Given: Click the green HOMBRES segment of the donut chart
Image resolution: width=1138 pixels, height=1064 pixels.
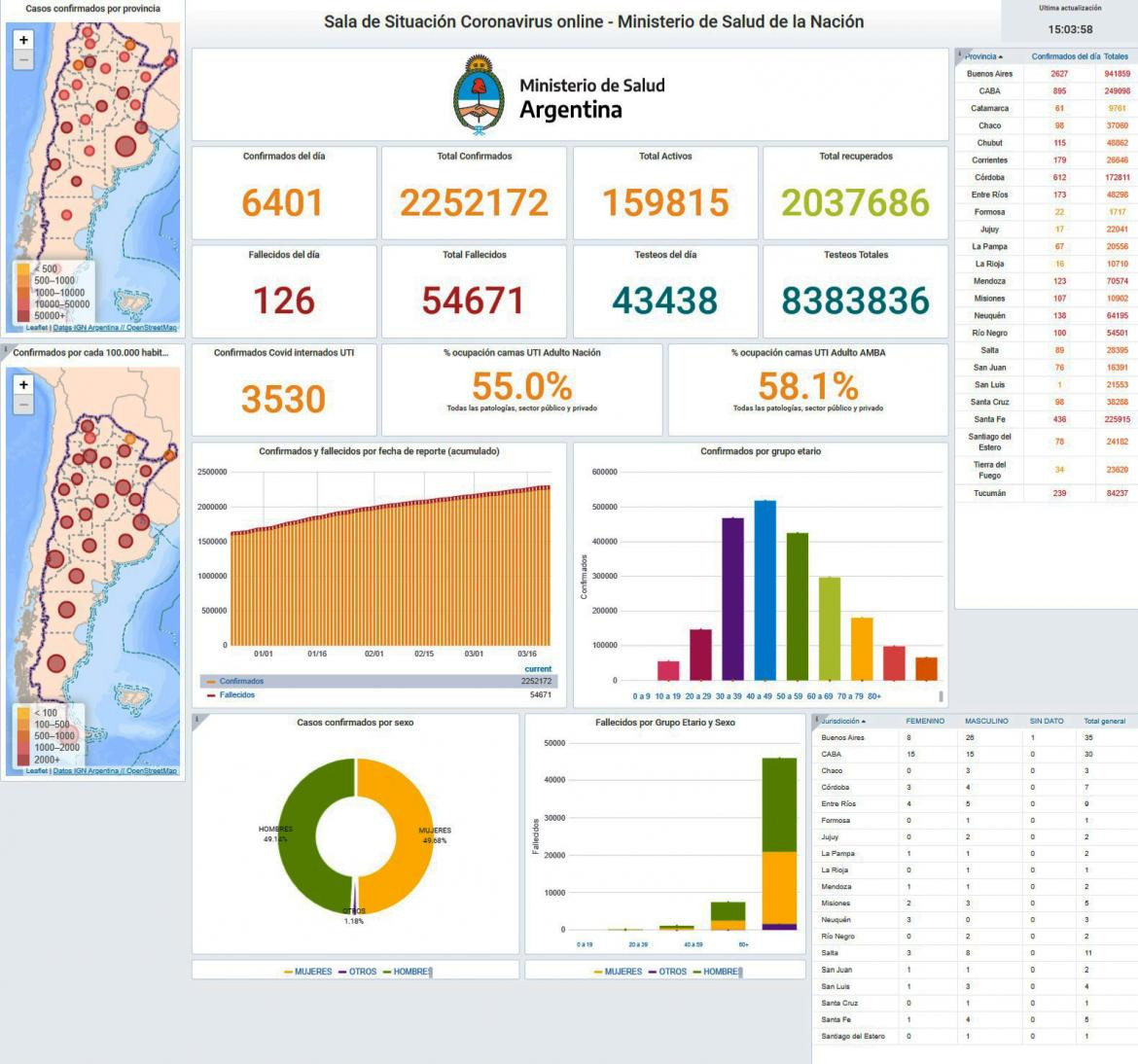Looking at the screenshot, I should (298, 834).
